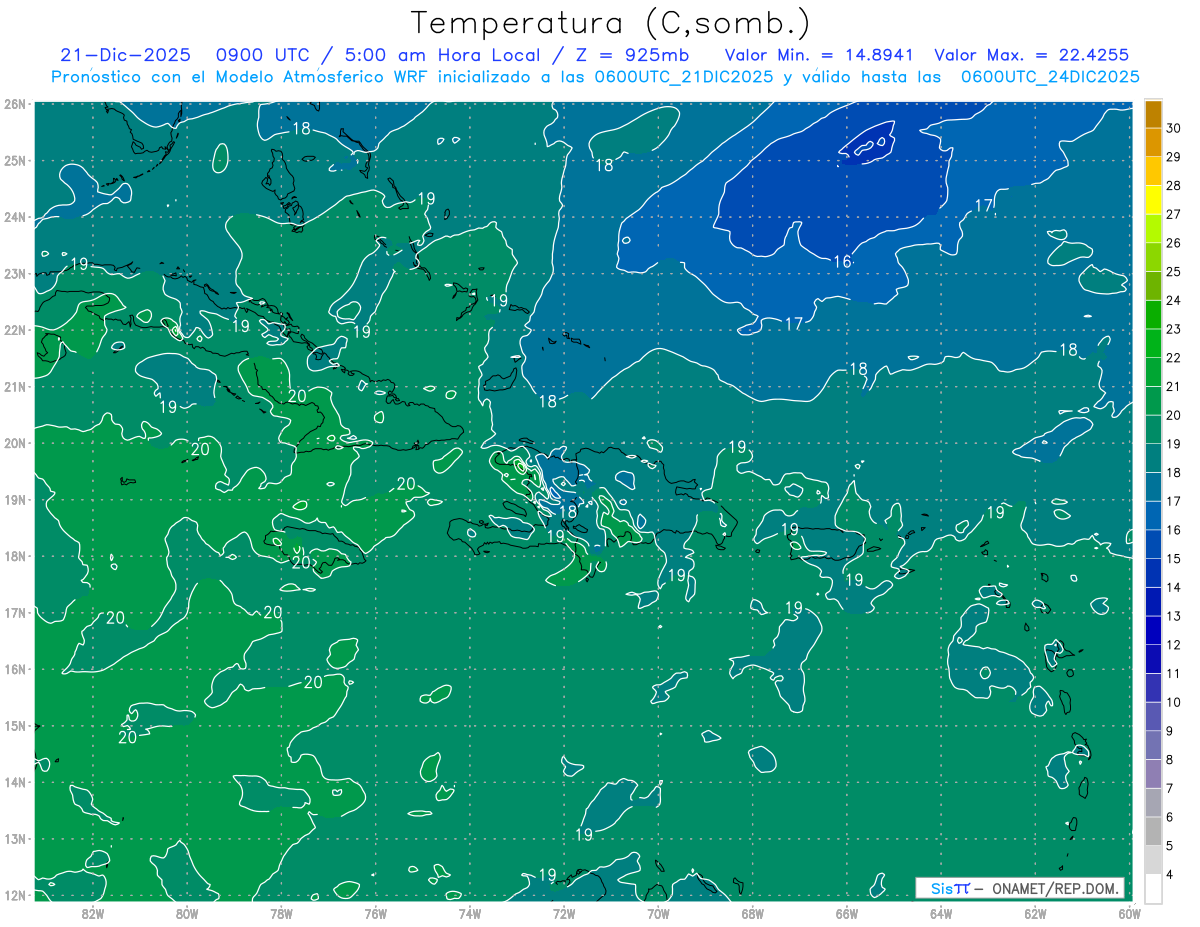Viewport: 1200px width, 927px height.
Task: Pick dark orange swatch atop color scale
Action: pyautogui.click(x=1153, y=114)
